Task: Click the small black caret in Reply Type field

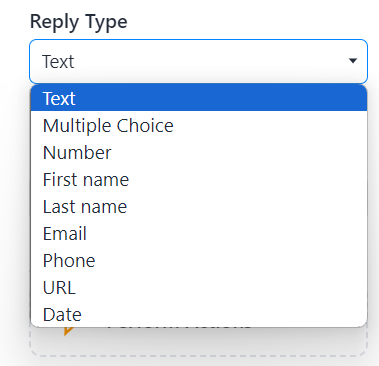Action: (x=353, y=61)
